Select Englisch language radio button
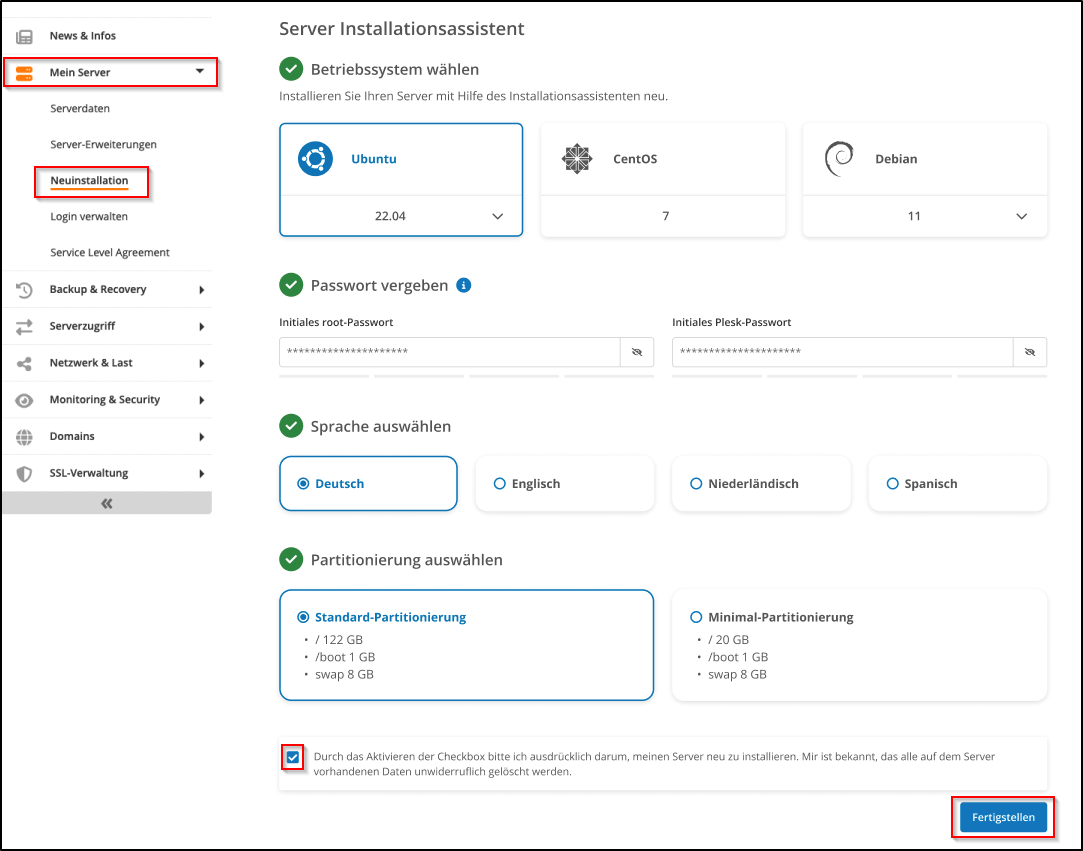1083x851 pixels. [x=500, y=484]
